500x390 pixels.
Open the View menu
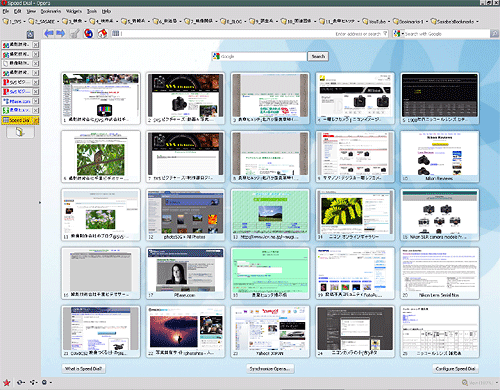pos(31,11)
